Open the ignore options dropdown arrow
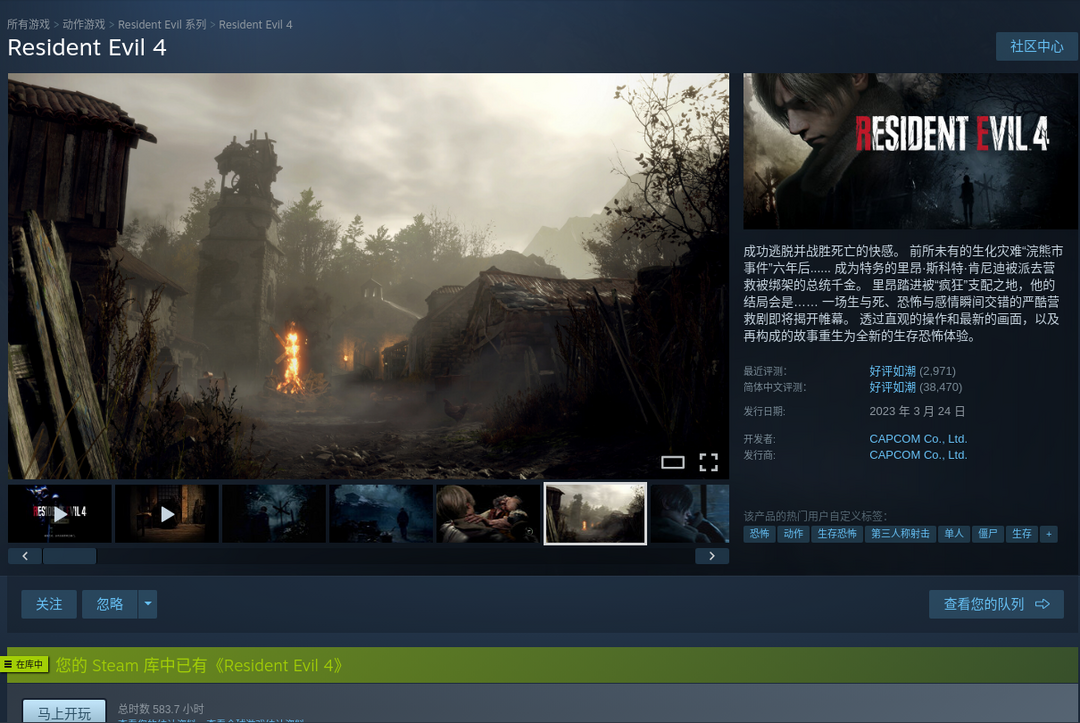Viewport: 1080px width, 723px height. point(147,604)
